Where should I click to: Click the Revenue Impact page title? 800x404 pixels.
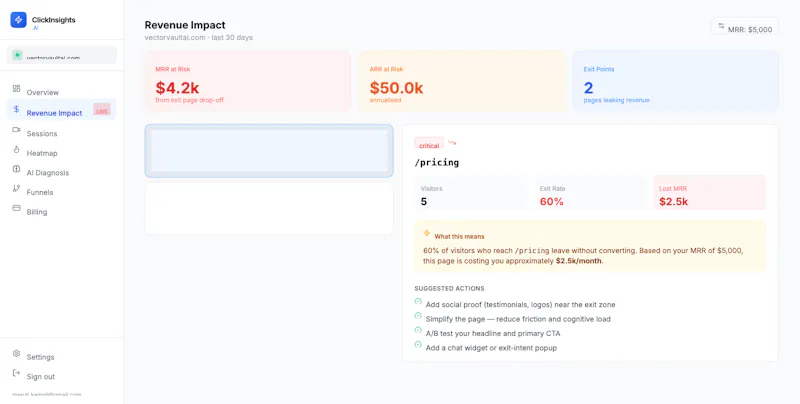coord(185,25)
